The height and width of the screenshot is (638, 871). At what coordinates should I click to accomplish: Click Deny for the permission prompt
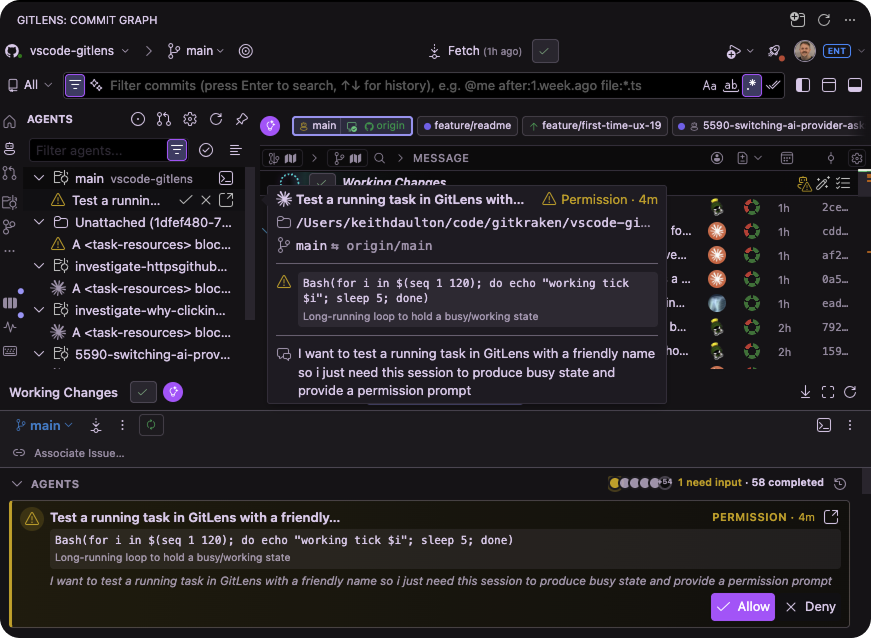click(810, 606)
